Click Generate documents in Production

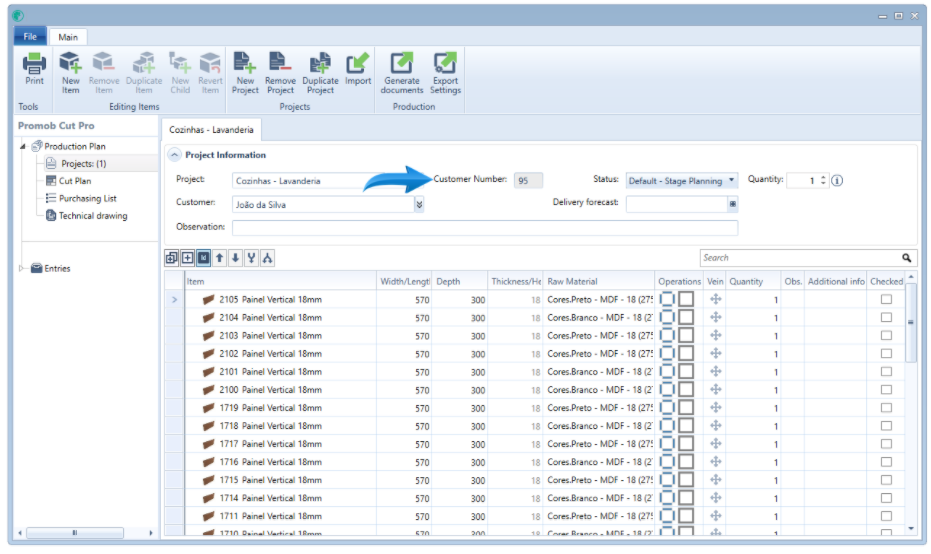402,72
